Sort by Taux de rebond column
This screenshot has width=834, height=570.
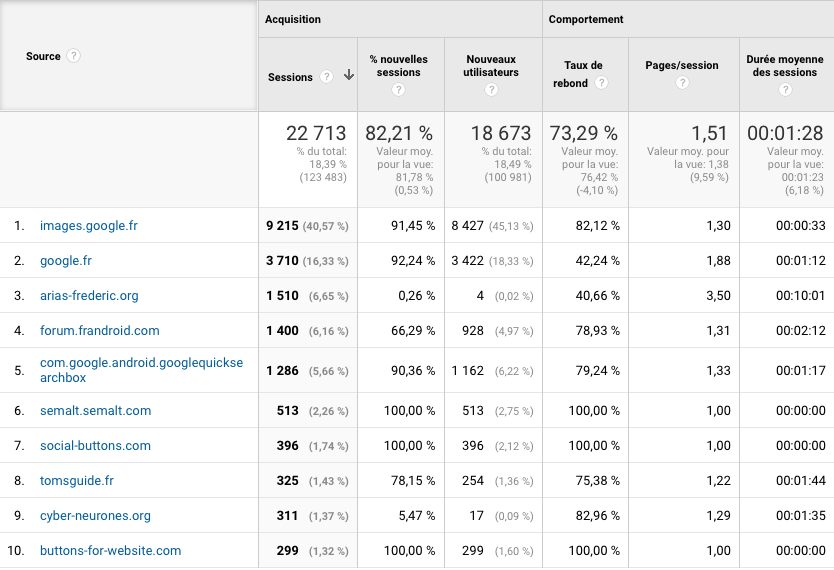[x=577, y=74]
